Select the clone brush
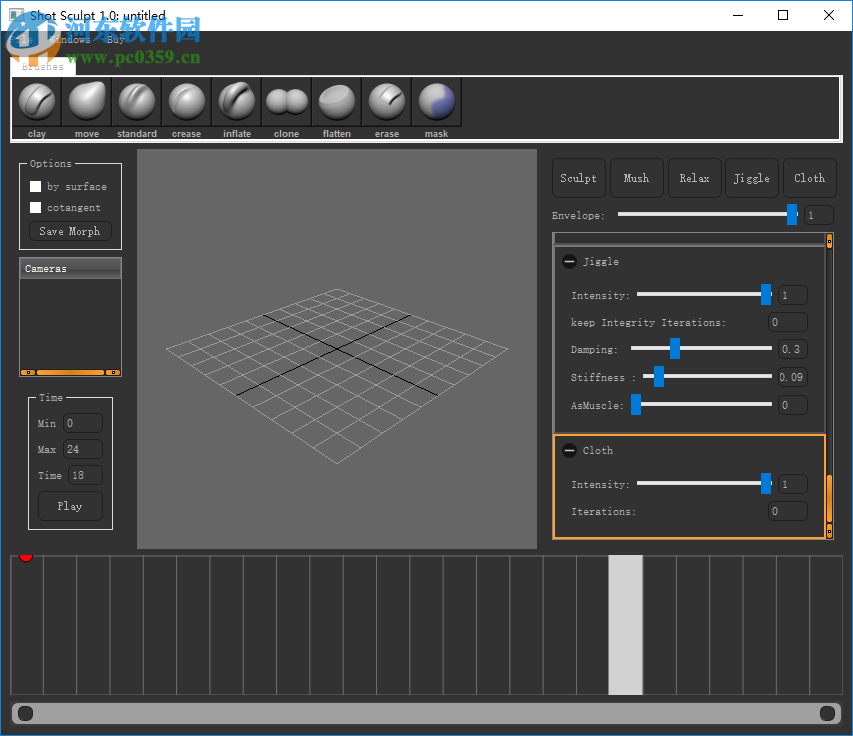Image resolution: width=853 pixels, height=736 pixels. tap(287, 102)
